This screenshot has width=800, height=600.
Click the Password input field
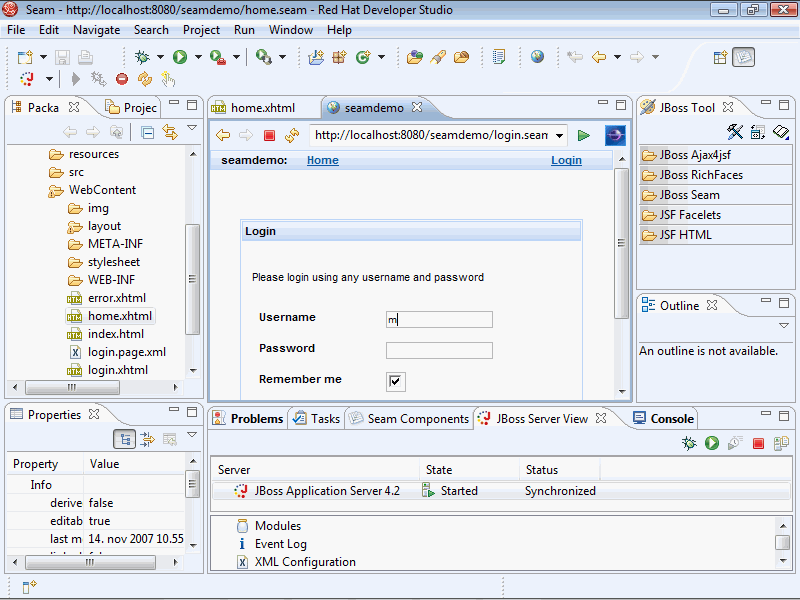point(439,351)
